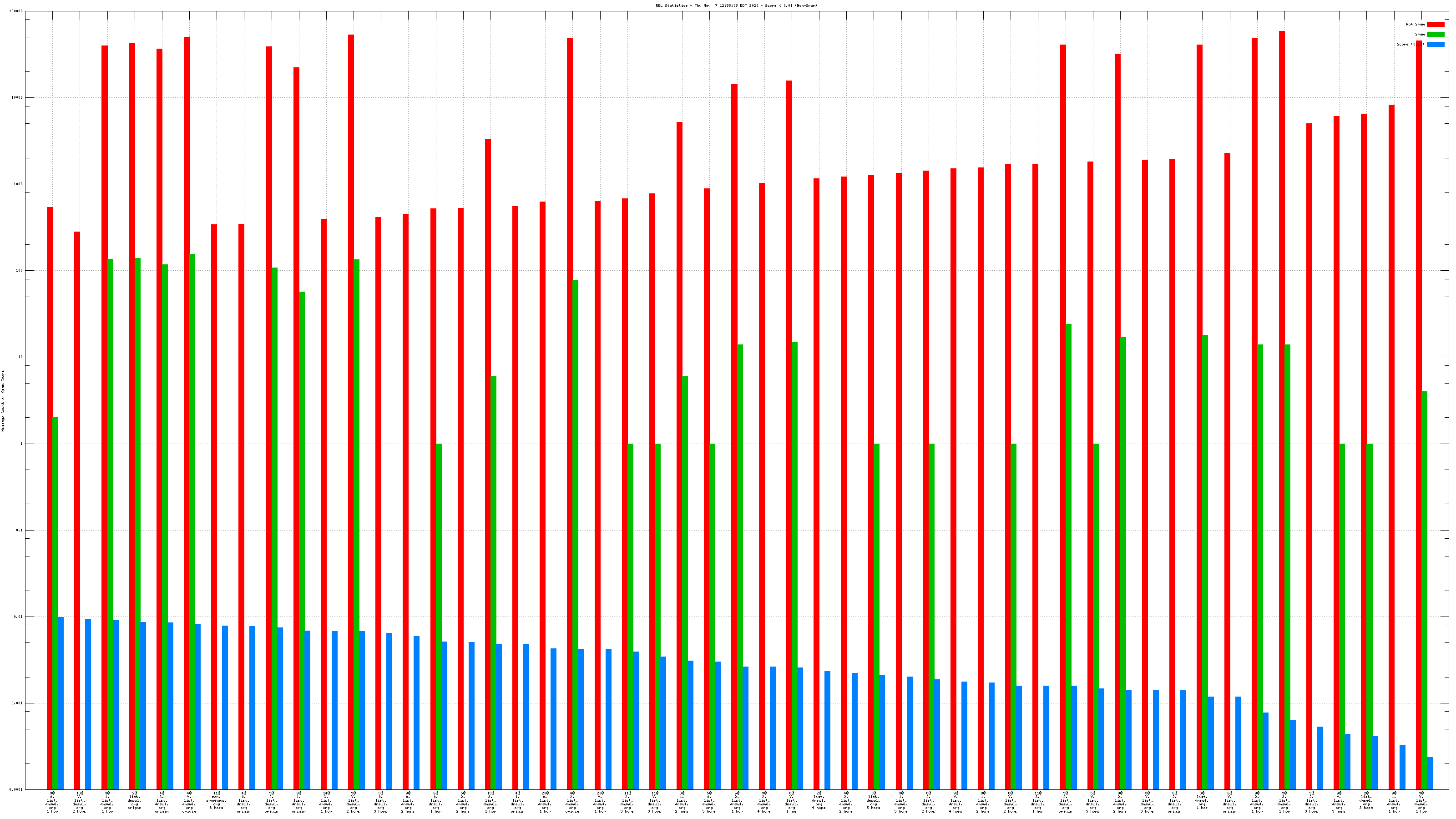Click the 0.1 y-axis tick label
This screenshot has height=819, width=1456.
(20, 530)
